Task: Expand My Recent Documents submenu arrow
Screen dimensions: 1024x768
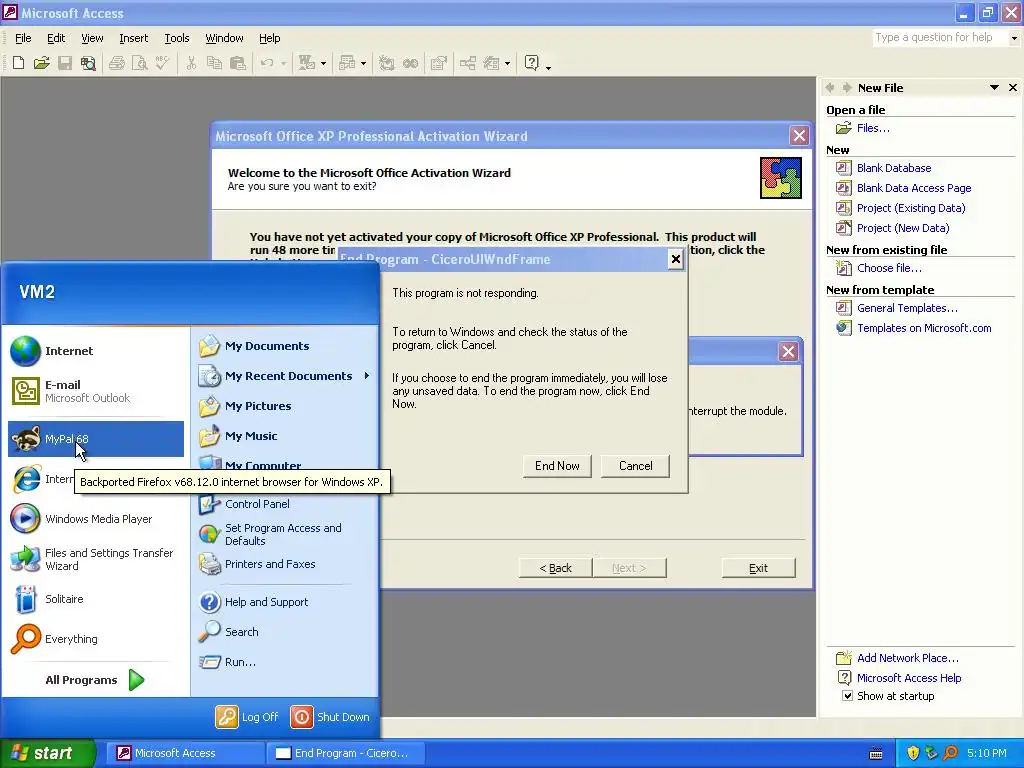Action: 367,376
